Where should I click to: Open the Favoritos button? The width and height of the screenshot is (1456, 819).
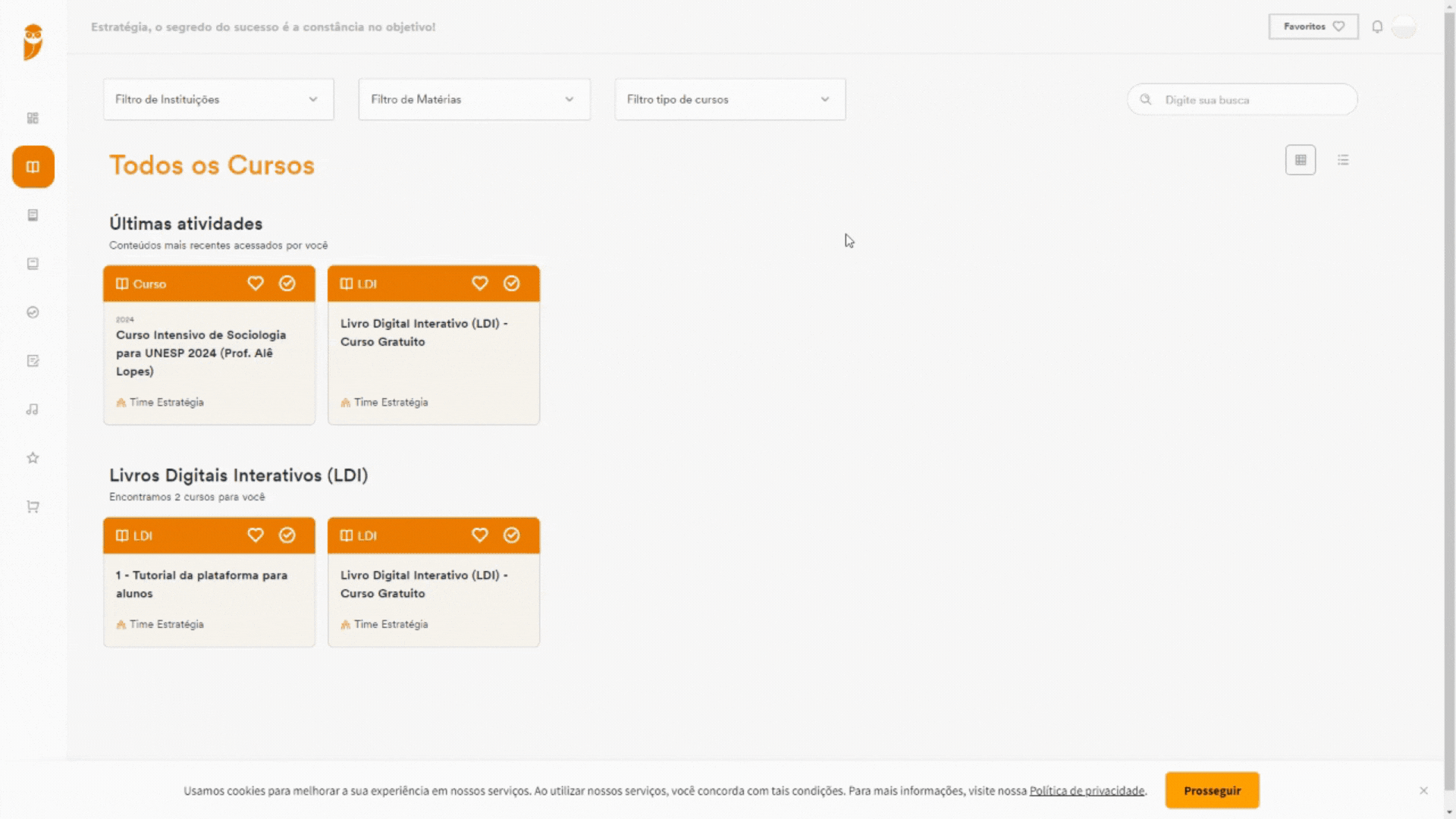(1313, 27)
